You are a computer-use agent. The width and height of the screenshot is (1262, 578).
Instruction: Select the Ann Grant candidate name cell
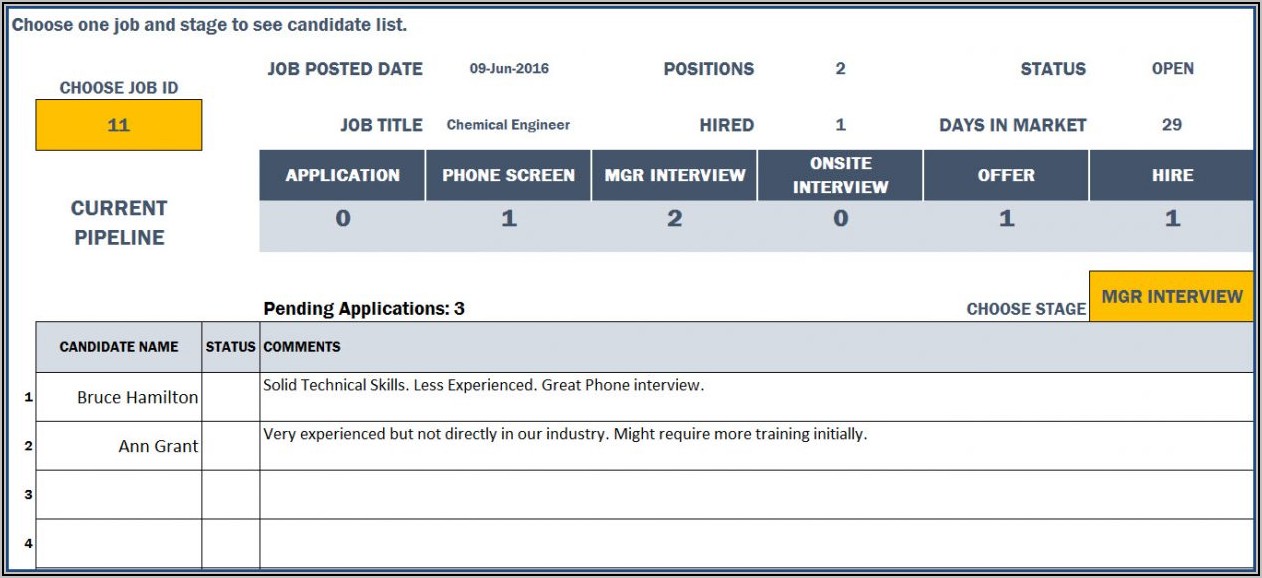point(119,446)
